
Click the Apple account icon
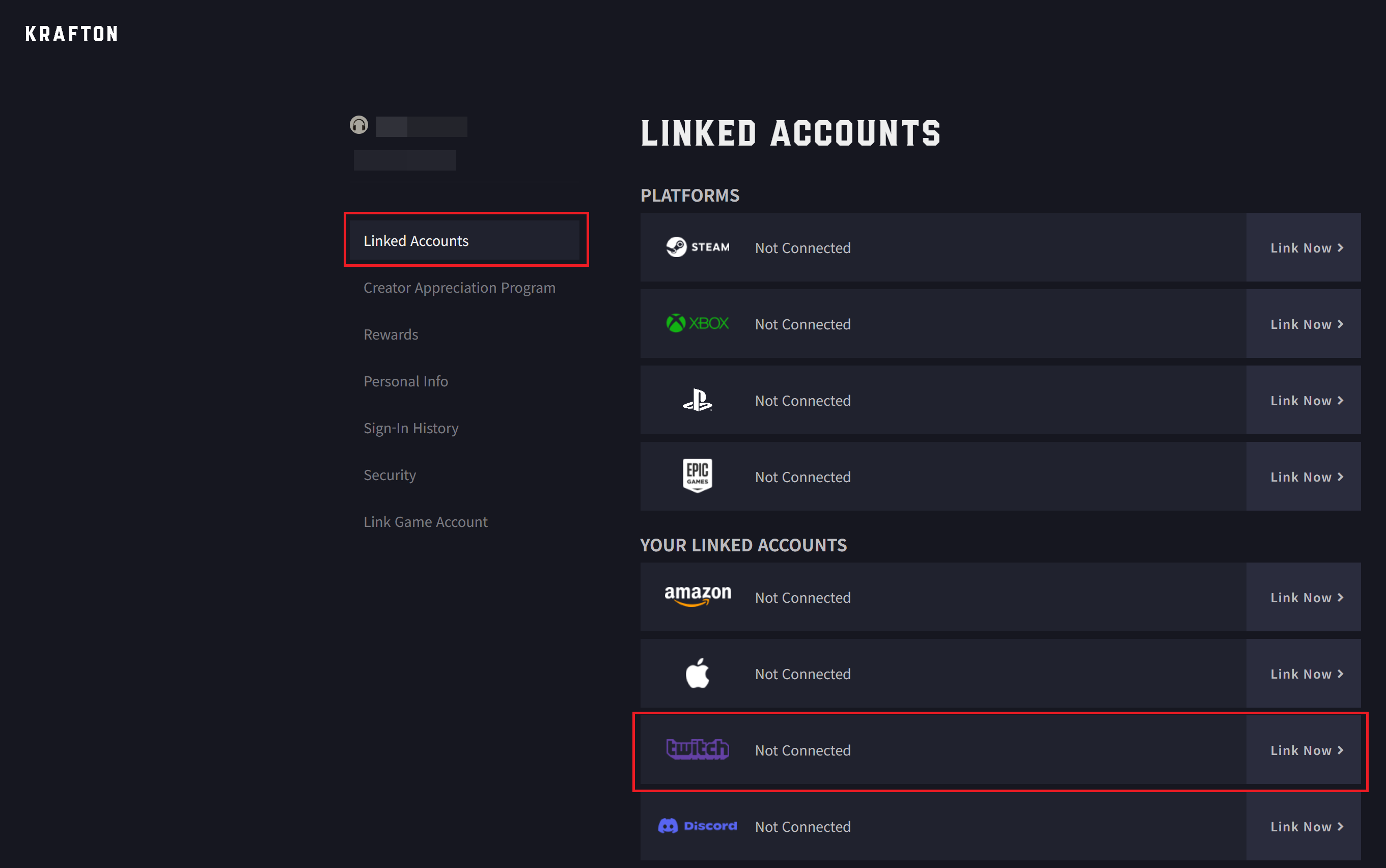(697, 674)
